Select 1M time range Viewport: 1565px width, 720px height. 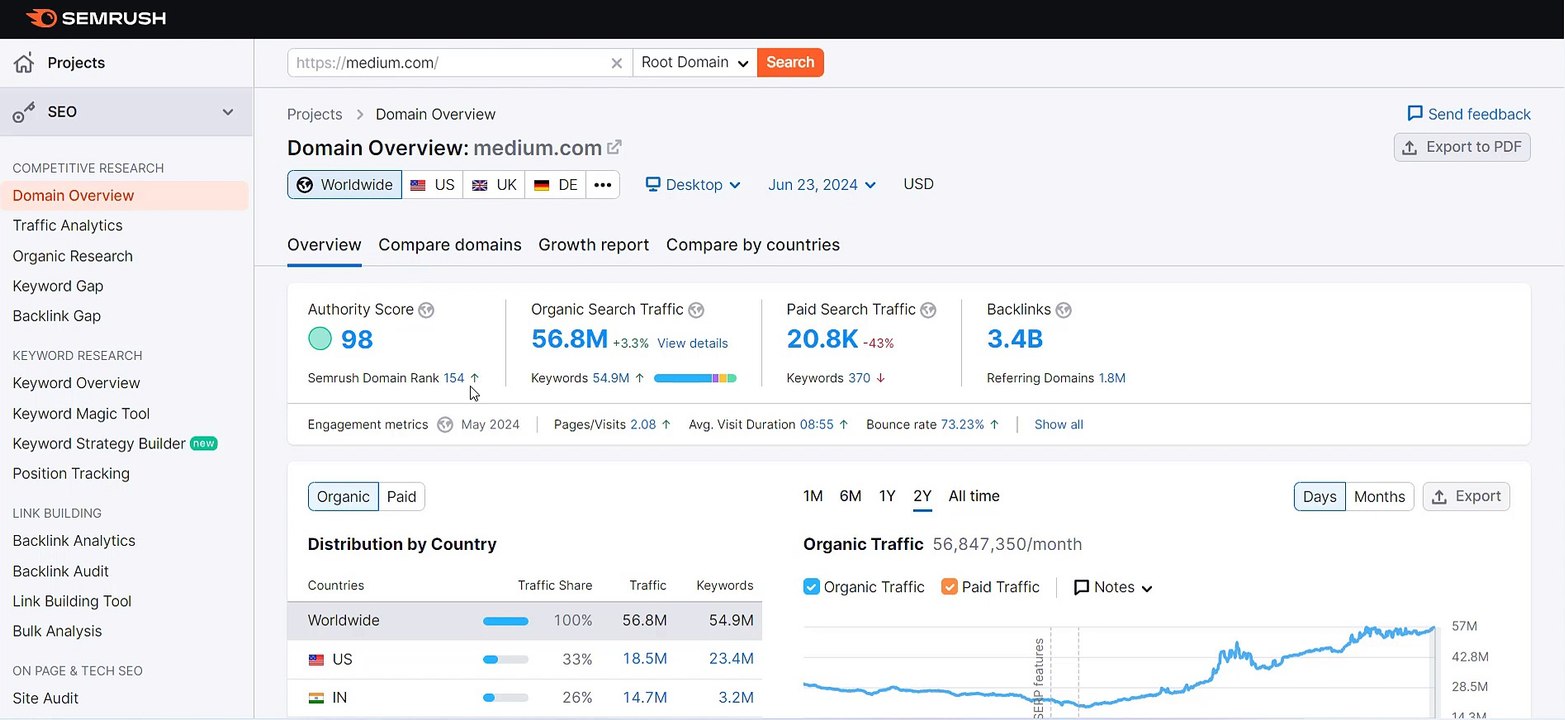pyautogui.click(x=813, y=496)
